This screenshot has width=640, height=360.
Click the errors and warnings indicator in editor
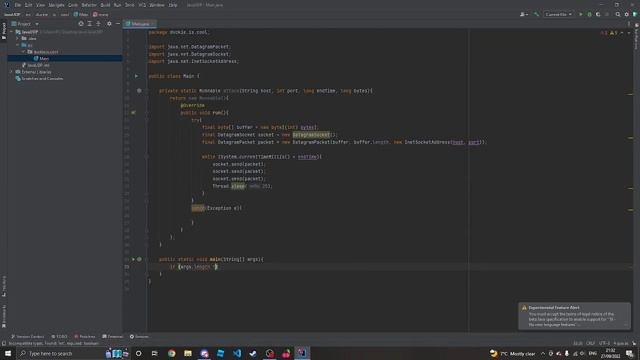point(609,33)
